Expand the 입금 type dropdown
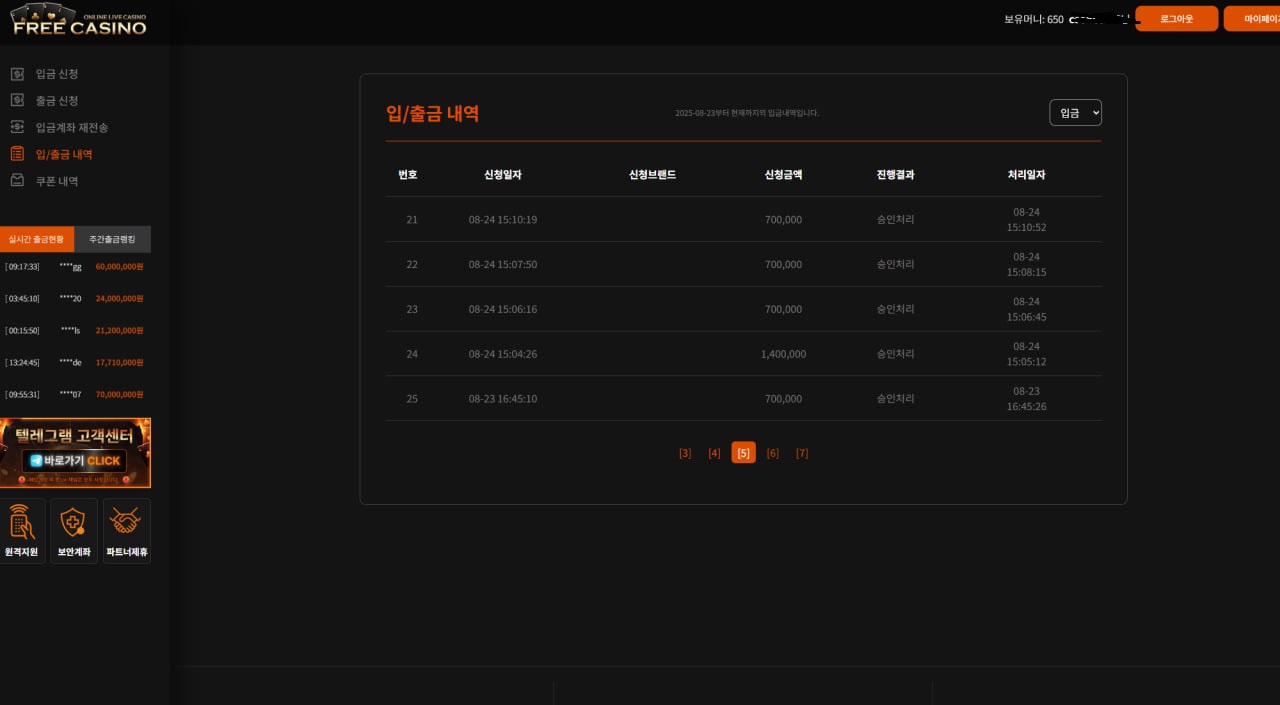Viewport: 1280px width, 705px height. point(1075,113)
